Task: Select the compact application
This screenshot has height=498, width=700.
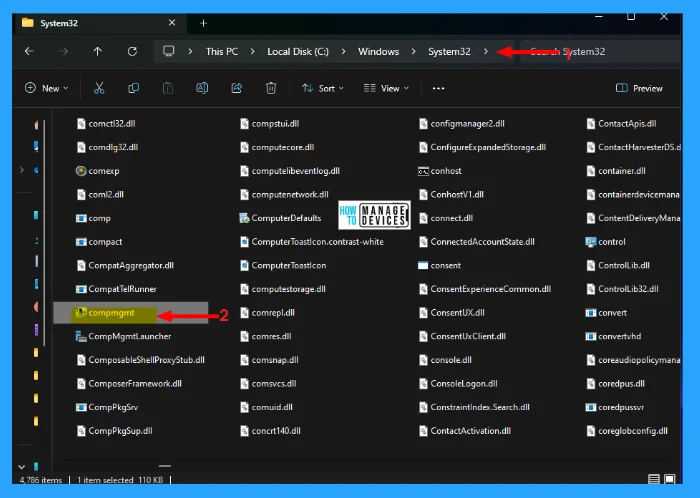Action: tap(99, 242)
